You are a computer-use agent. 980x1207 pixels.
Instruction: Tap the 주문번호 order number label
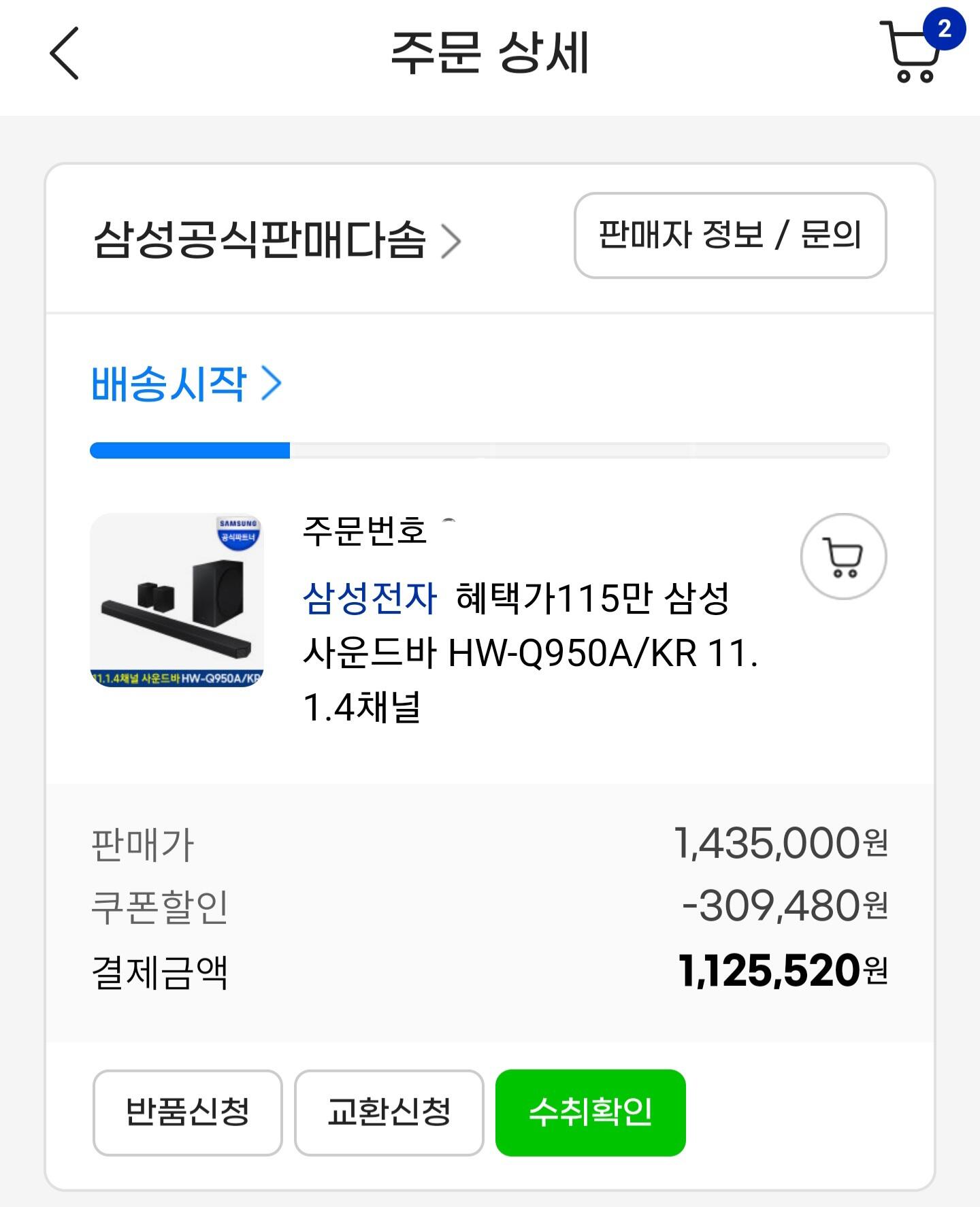(365, 531)
